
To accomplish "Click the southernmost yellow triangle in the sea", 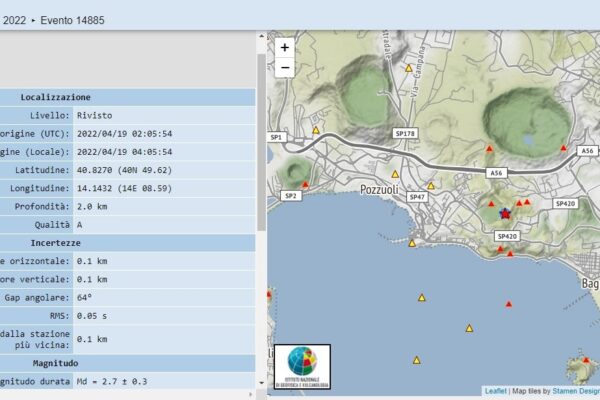I will tap(416, 359).
